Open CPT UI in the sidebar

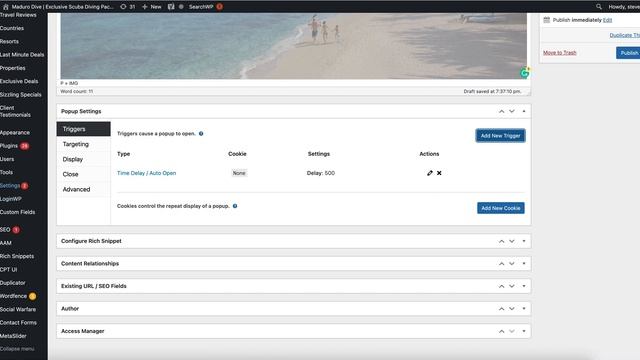point(9,270)
